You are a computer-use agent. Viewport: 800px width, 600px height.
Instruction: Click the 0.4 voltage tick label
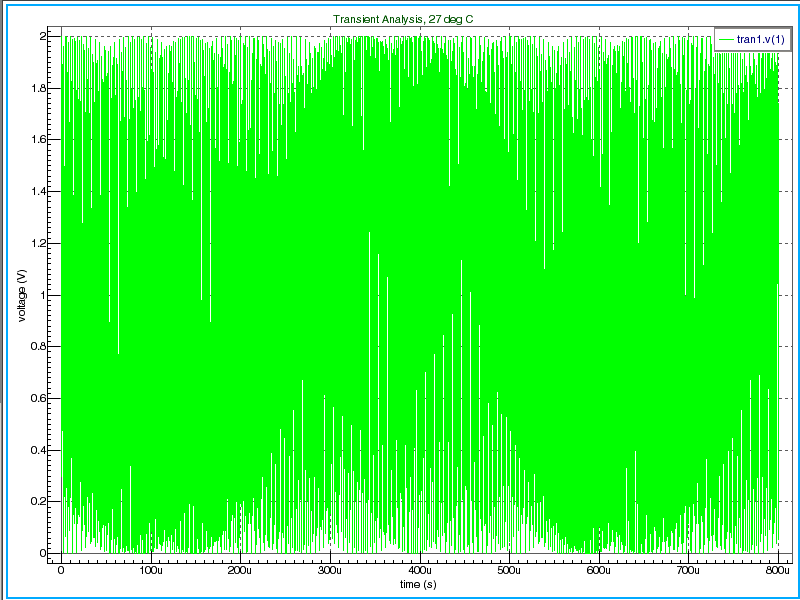pyautogui.click(x=39, y=450)
